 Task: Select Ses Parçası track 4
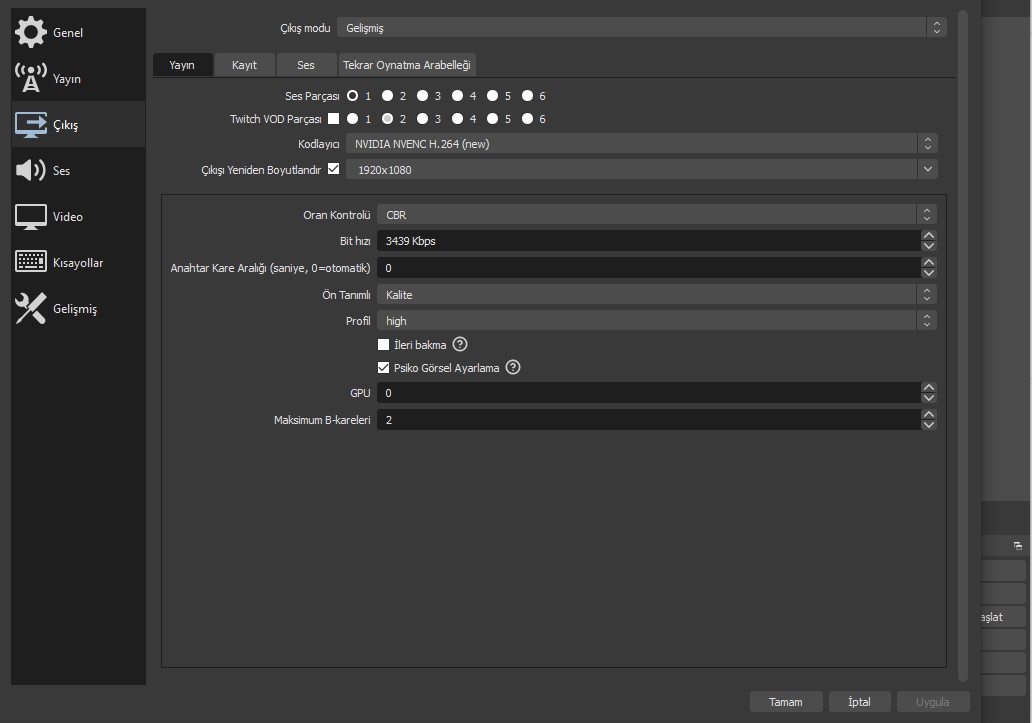pyautogui.click(x=457, y=96)
